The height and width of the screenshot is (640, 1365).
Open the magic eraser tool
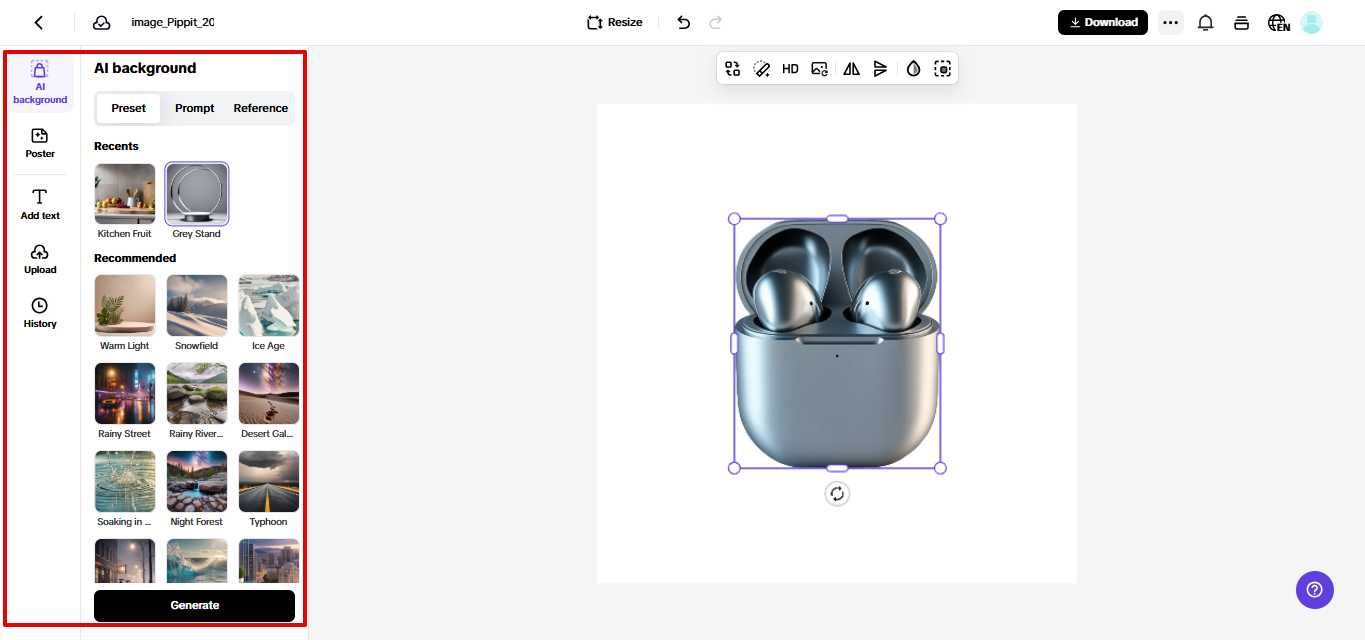pos(762,68)
